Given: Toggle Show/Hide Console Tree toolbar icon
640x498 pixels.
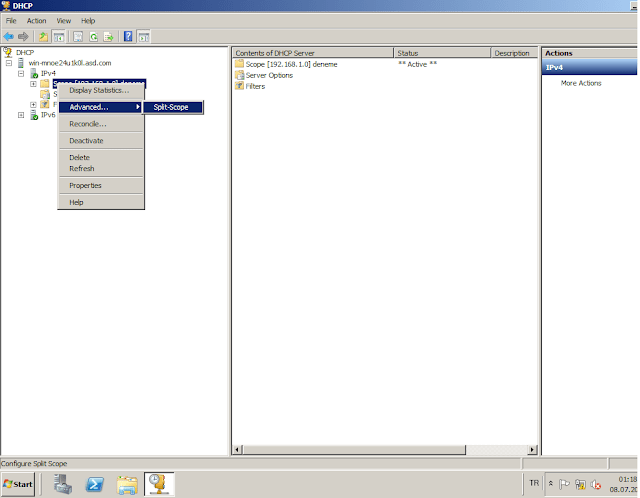Looking at the screenshot, I should [x=59, y=37].
